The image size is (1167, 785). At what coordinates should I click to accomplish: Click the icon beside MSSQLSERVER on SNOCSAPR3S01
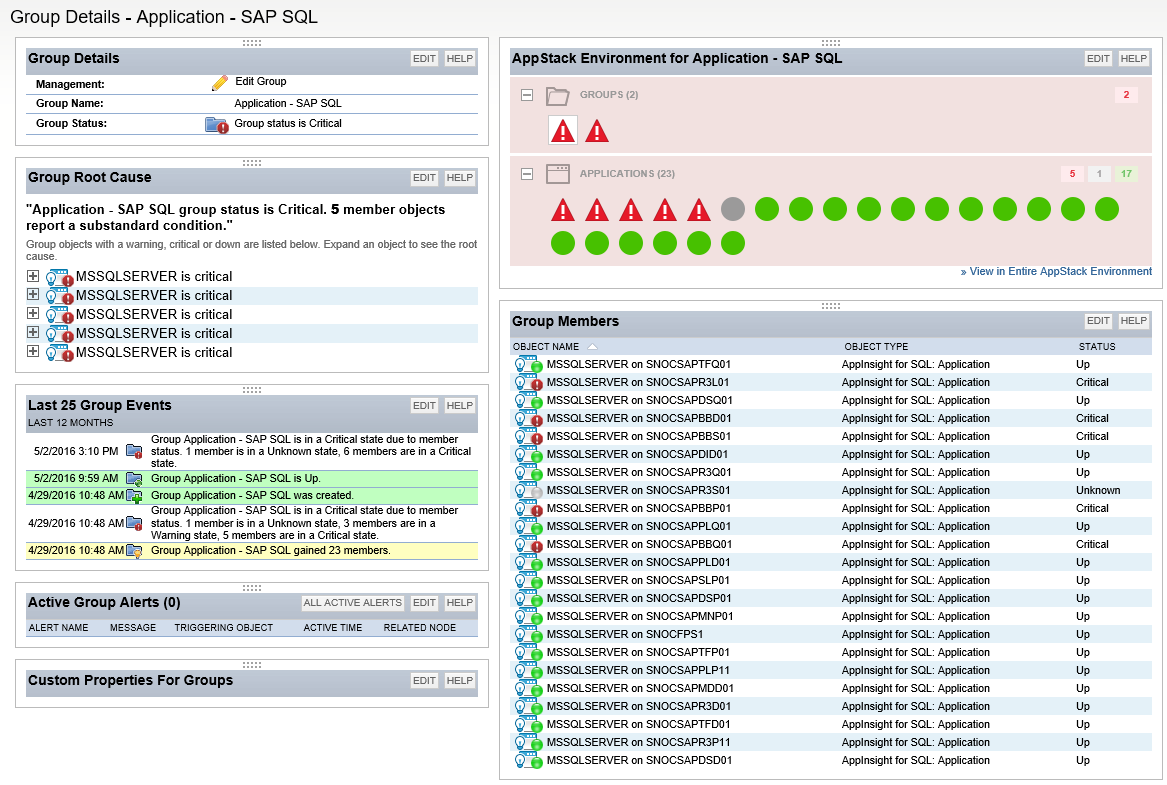click(x=527, y=491)
